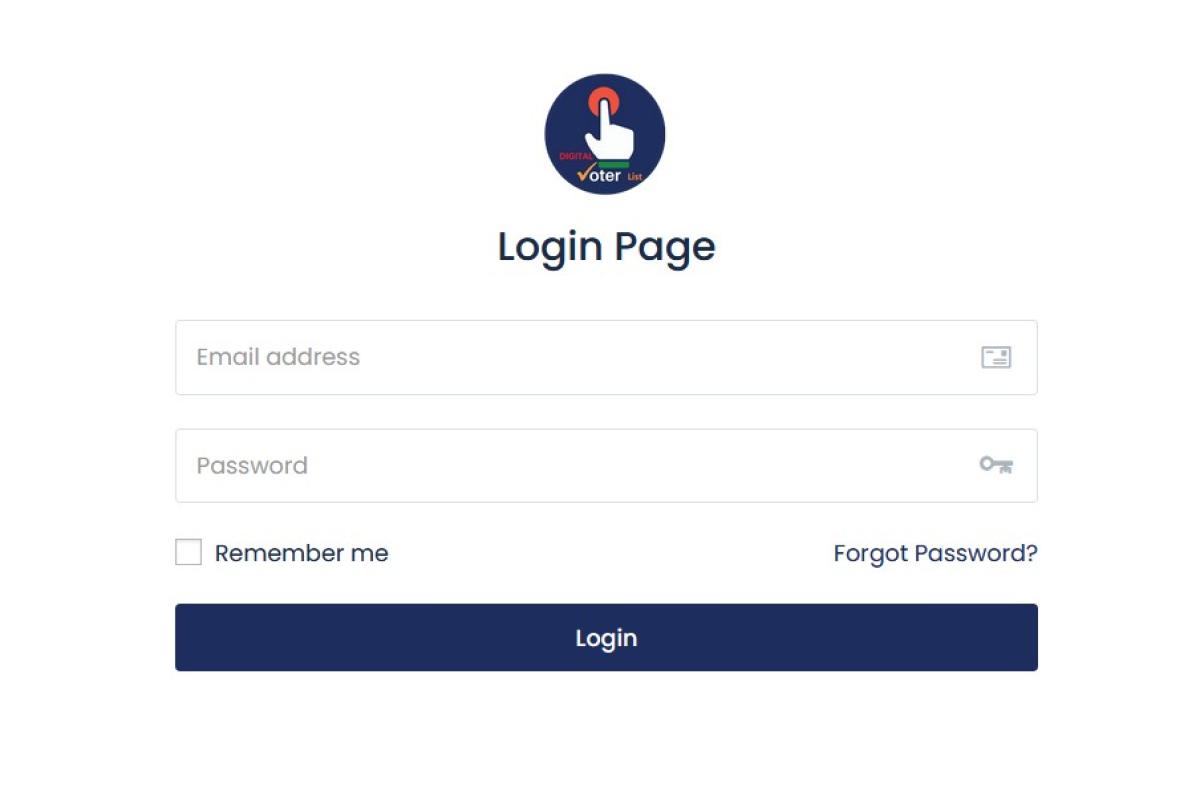
Task: Select the Login Page heading
Action: tap(606, 246)
